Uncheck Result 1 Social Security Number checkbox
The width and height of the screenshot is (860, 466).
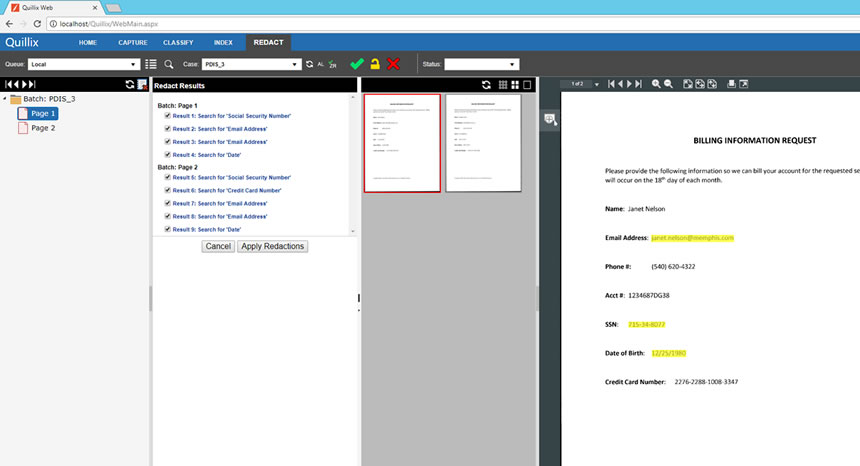(168, 116)
